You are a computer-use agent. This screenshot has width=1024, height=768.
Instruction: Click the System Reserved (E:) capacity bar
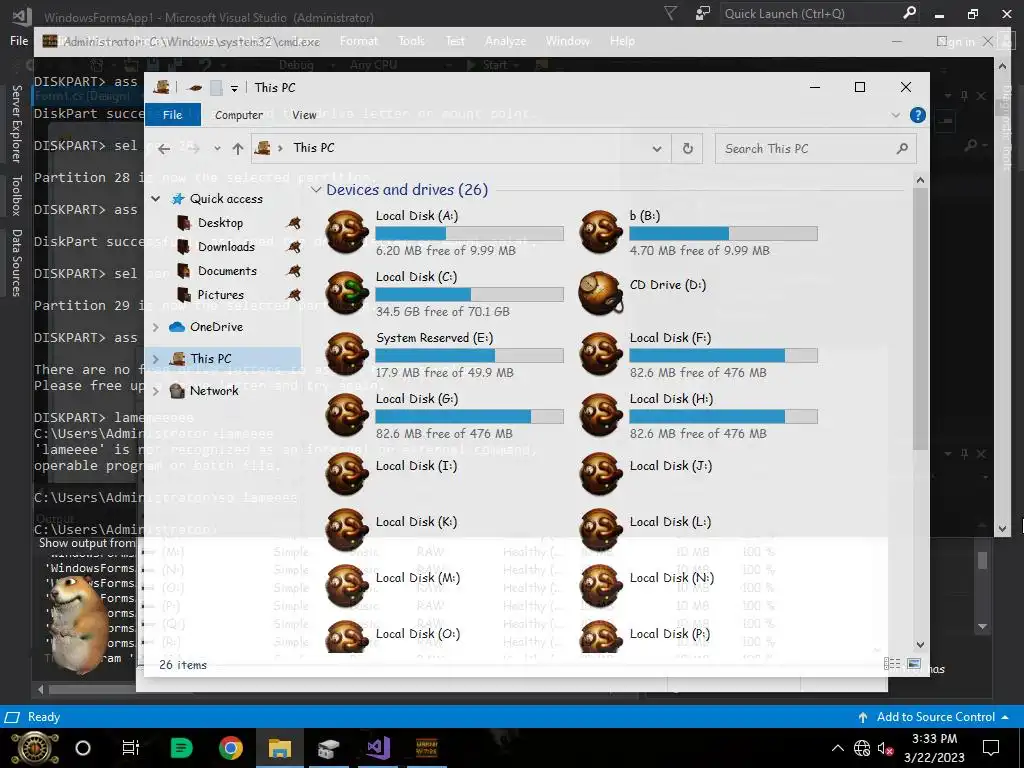[x=470, y=355]
